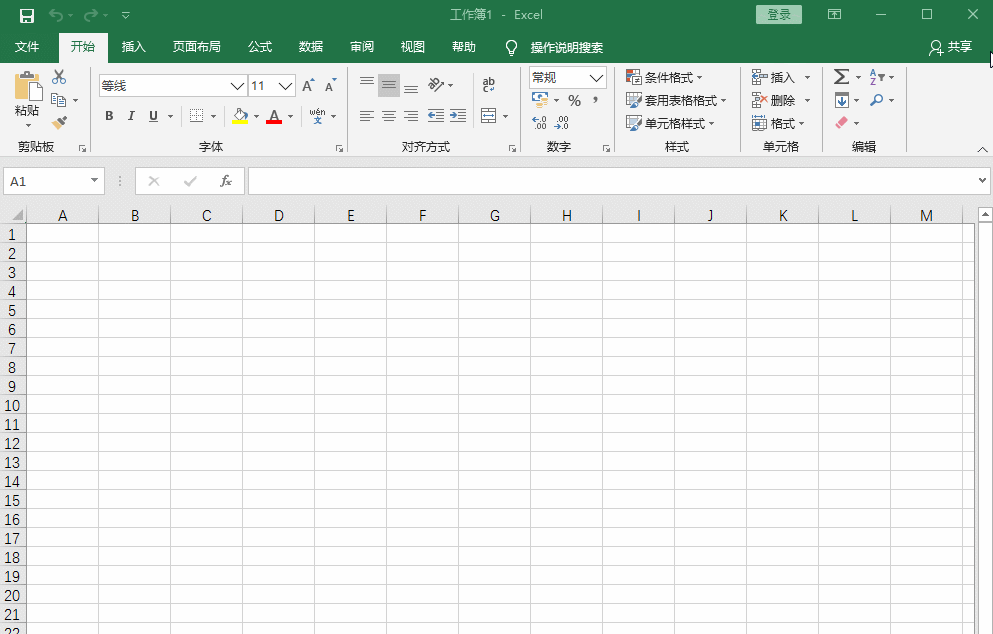Toggle italic formatting with the I icon
Screen dimensions: 993x634
[131, 115]
